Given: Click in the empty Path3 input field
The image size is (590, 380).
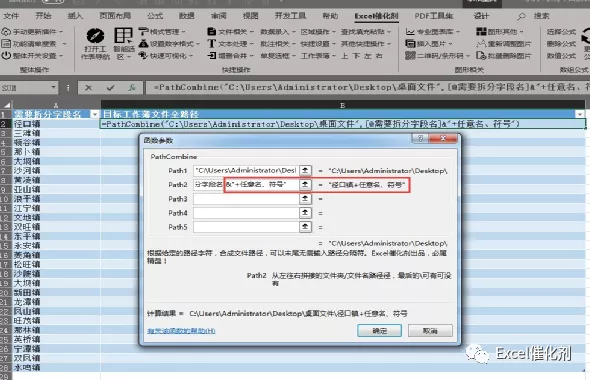Looking at the screenshot, I should (246, 199).
